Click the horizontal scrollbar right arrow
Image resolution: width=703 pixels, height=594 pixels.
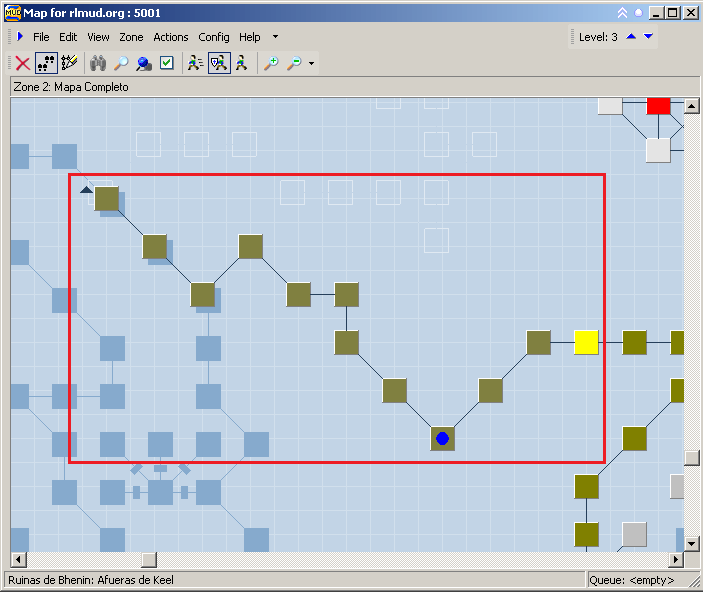click(676, 560)
